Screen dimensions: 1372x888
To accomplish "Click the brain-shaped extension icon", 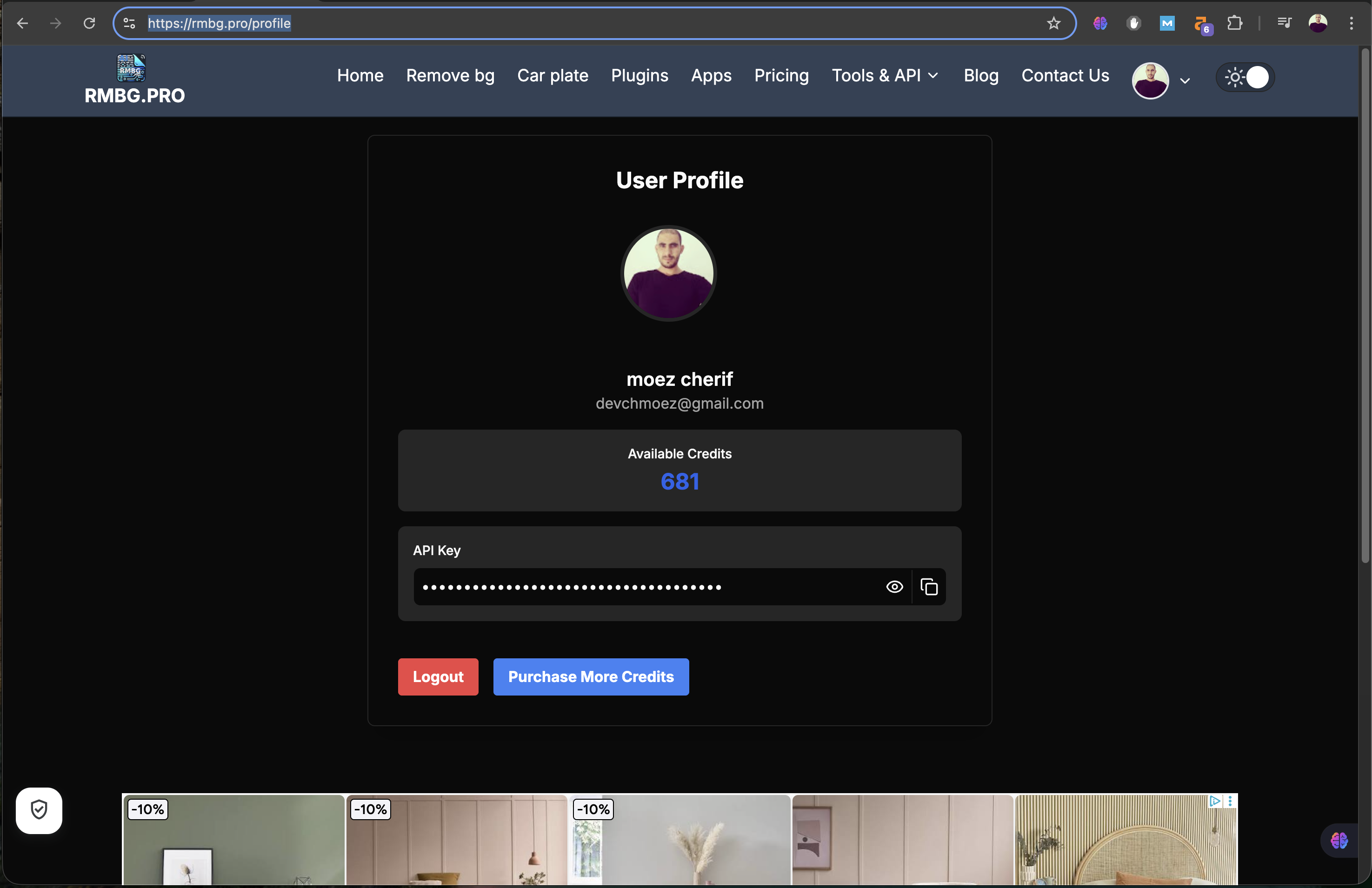I will [1100, 23].
